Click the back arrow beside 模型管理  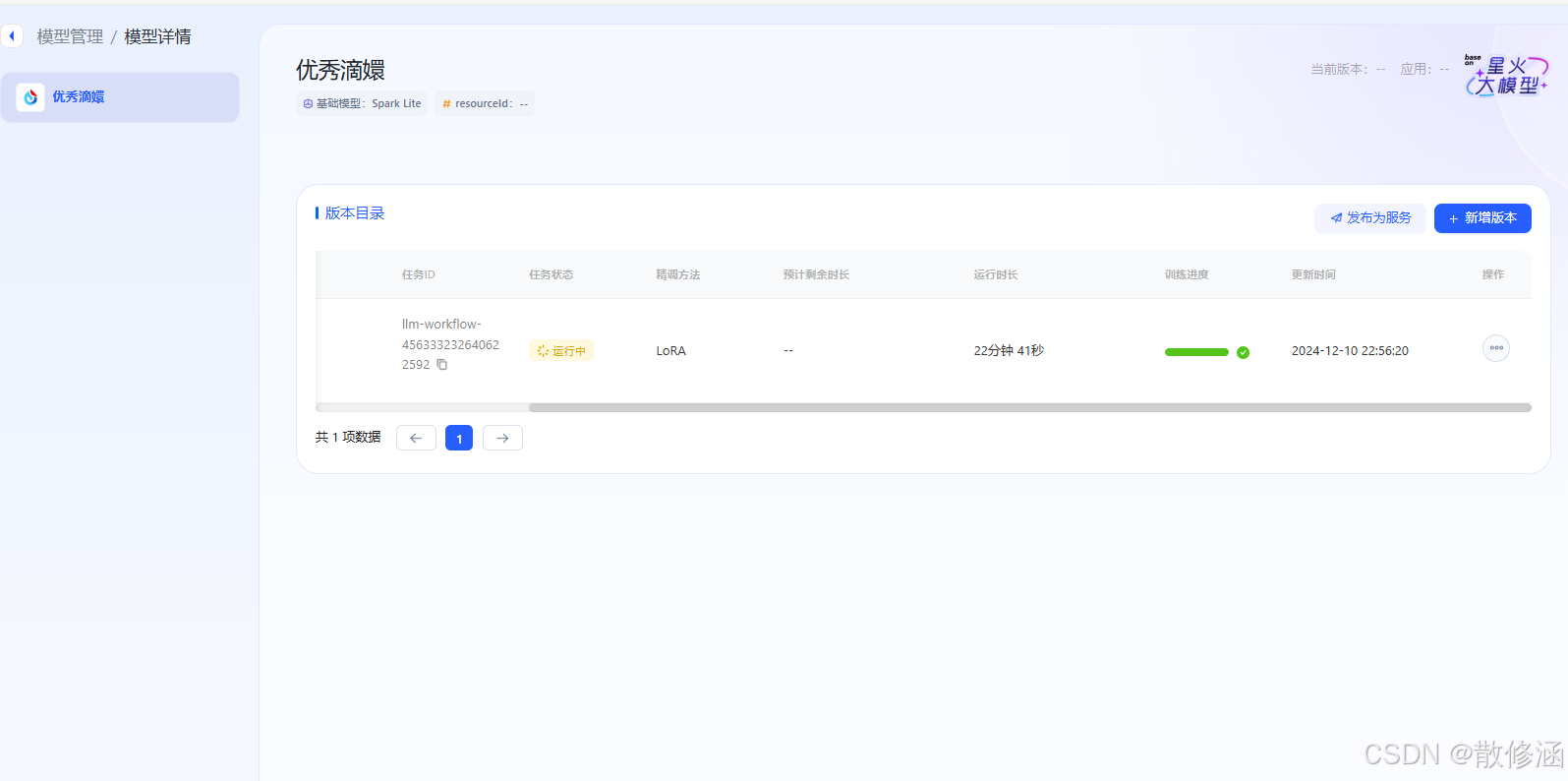pos(12,36)
